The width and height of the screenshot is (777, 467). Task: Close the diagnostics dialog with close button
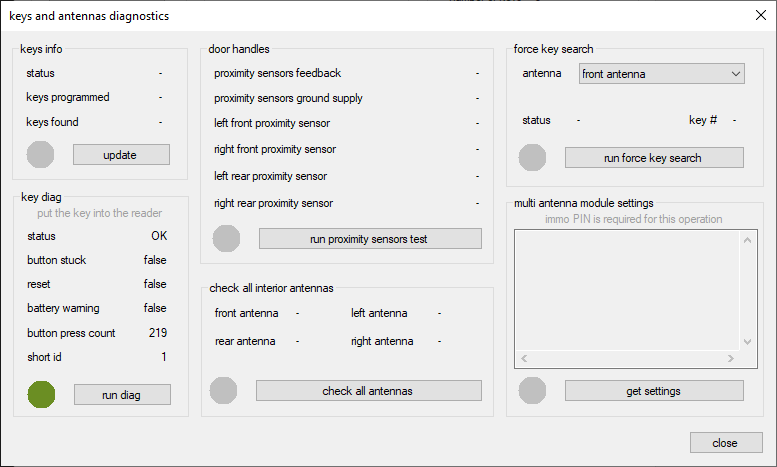pyautogui.click(x=725, y=443)
